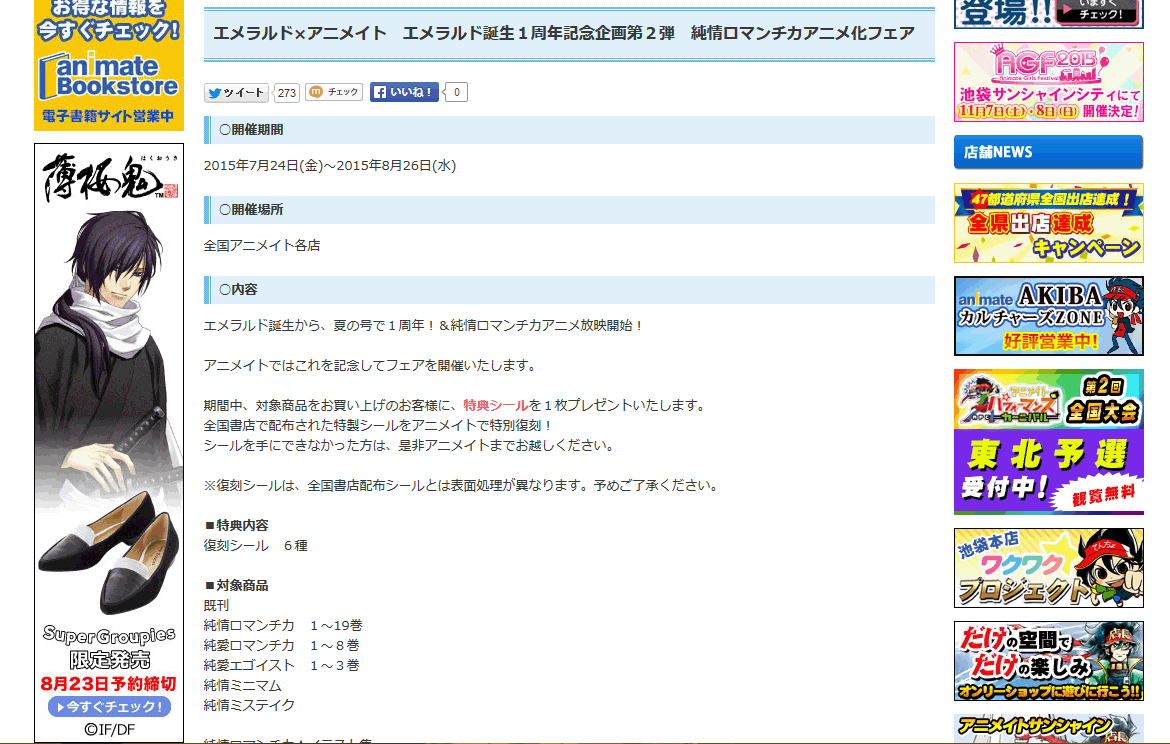
Task: Open the AGF2015 池袋サンシャインシティ banner
Action: pyautogui.click(x=1048, y=82)
